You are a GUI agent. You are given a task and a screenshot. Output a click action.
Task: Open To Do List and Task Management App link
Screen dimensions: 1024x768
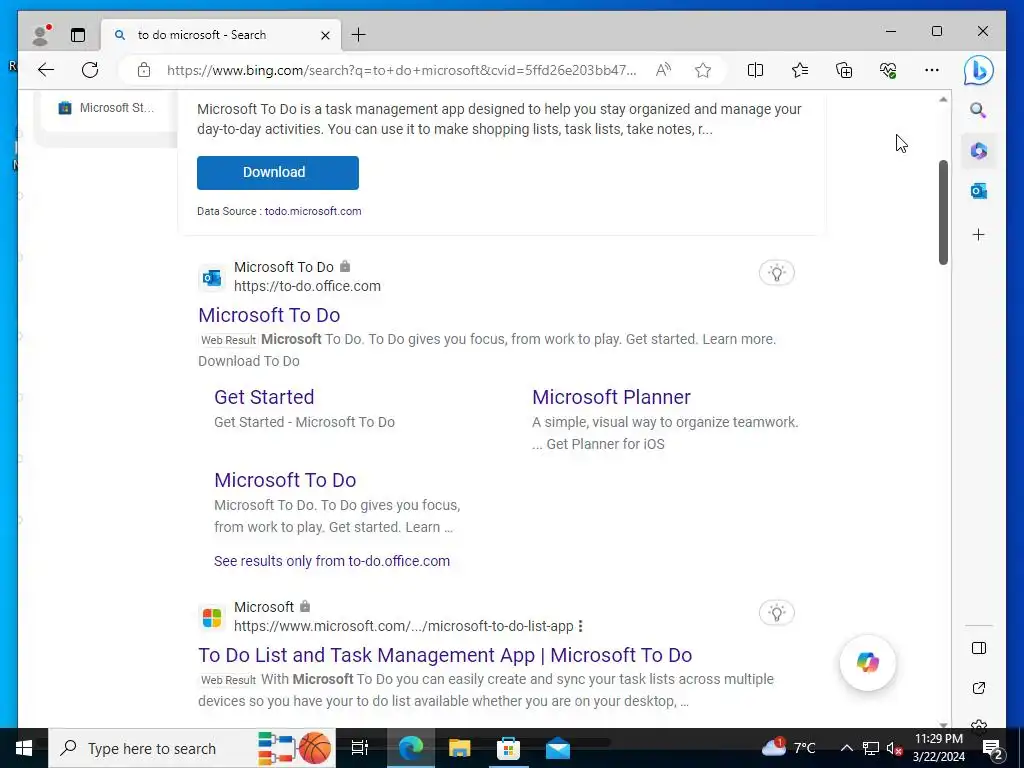(445, 655)
